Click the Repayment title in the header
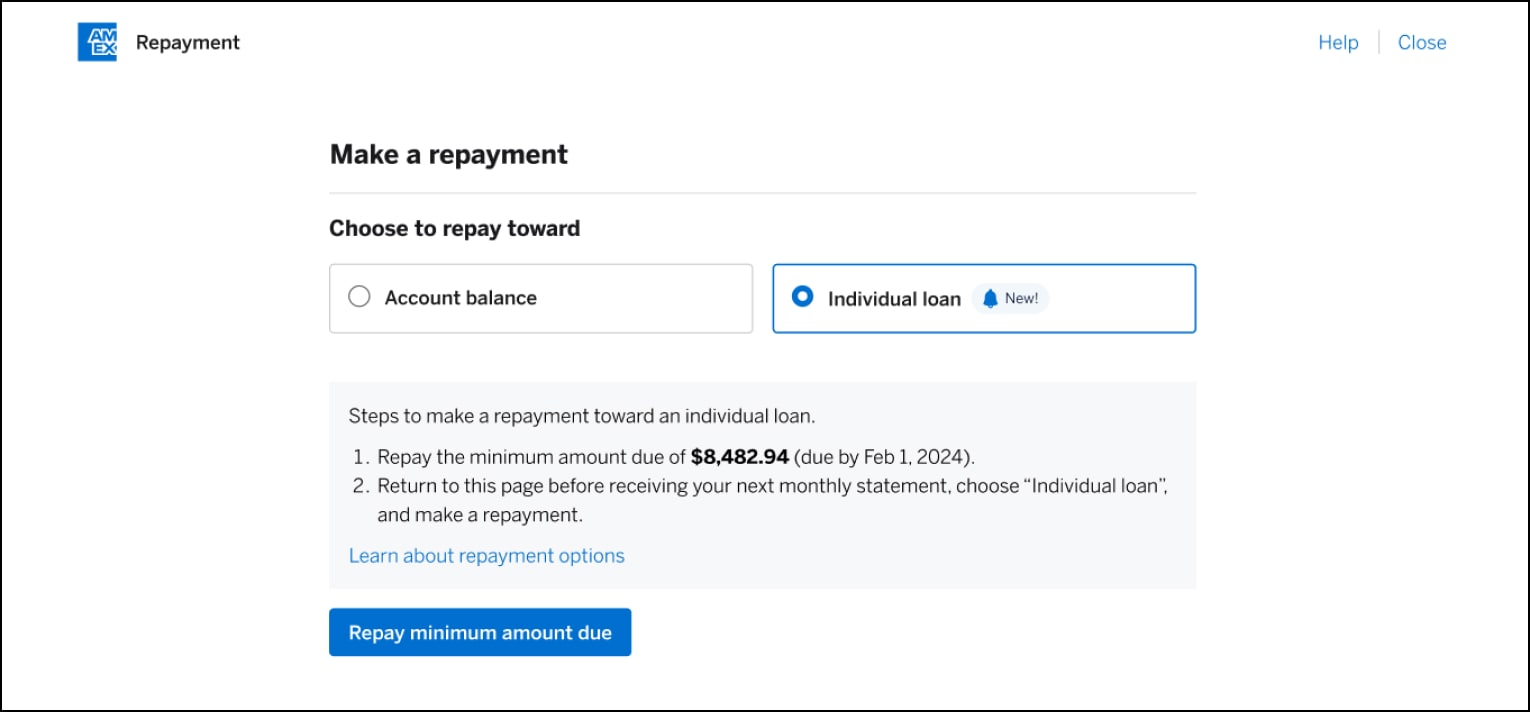Screen dimensions: 1530x712 point(188,43)
